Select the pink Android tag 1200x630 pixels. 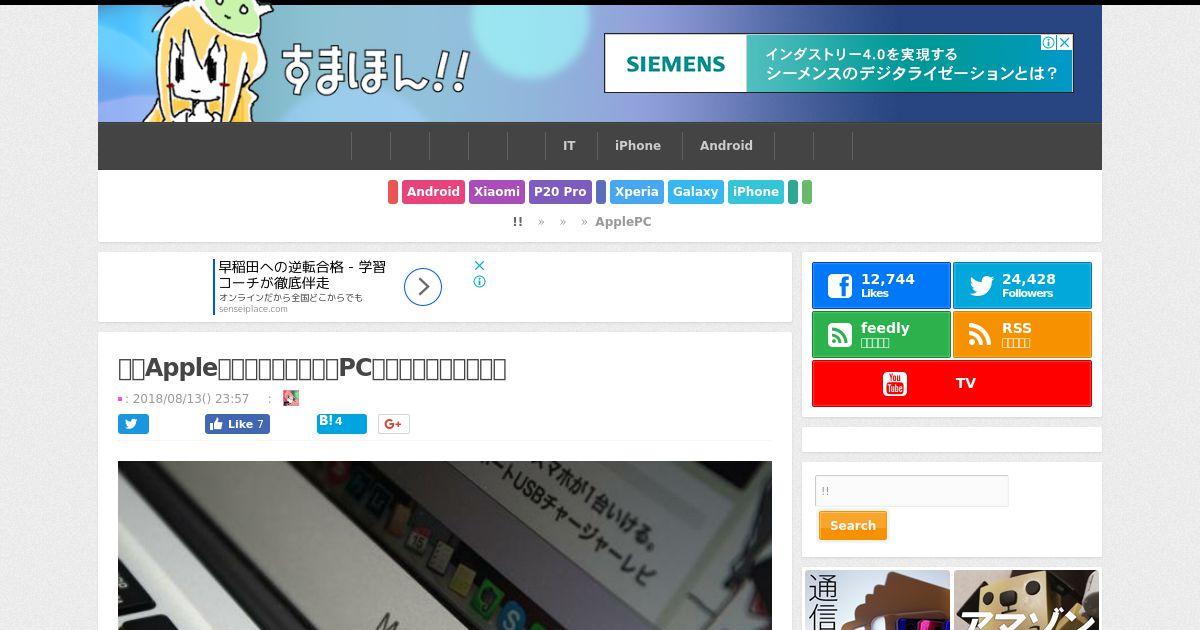click(x=433, y=192)
